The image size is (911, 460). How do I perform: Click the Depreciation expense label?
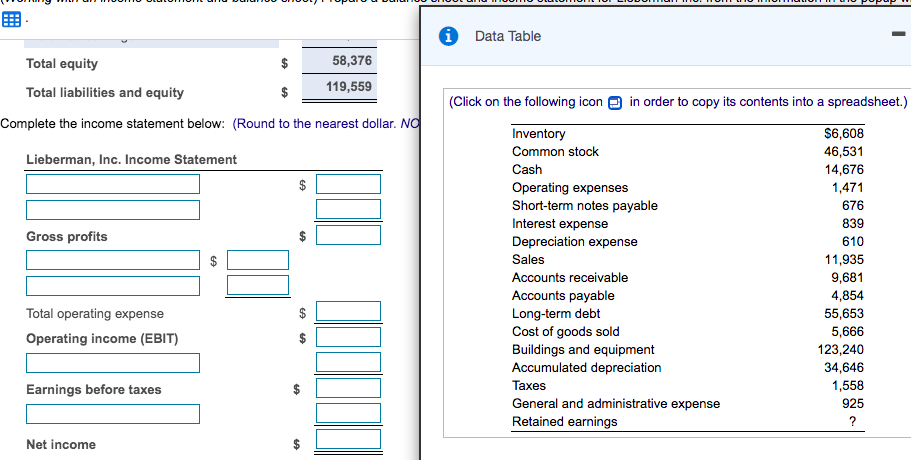tap(575, 242)
